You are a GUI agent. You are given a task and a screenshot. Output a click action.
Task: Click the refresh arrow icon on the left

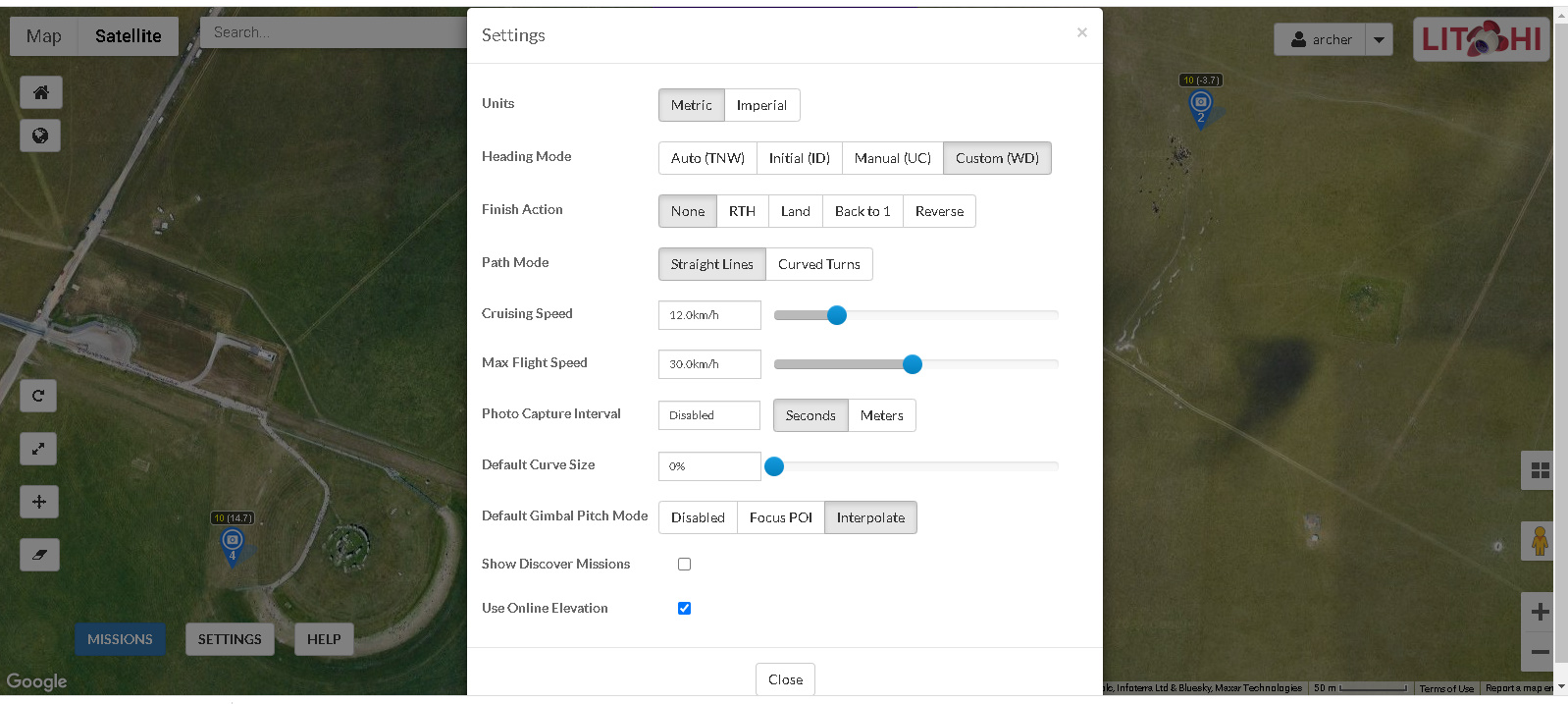pyautogui.click(x=38, y=396)
